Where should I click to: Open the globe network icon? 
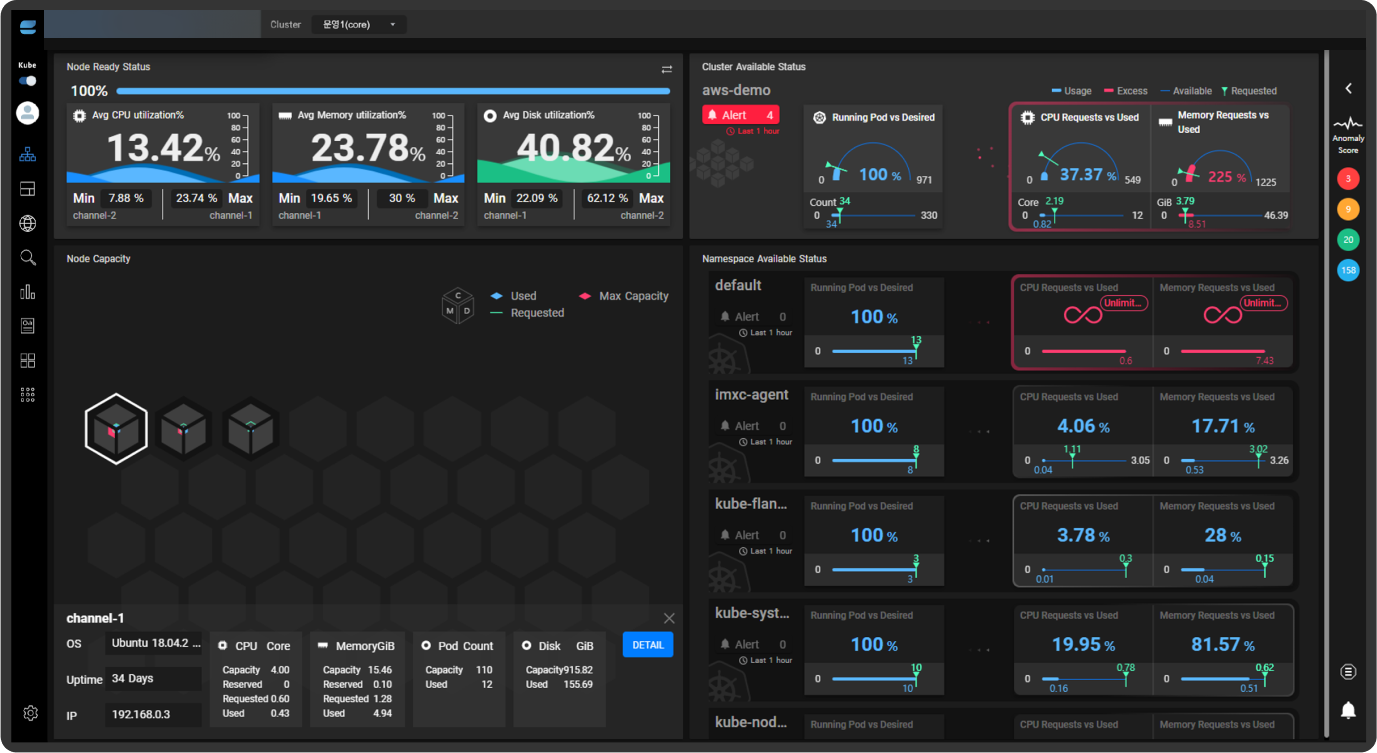[x=27, y=223]
